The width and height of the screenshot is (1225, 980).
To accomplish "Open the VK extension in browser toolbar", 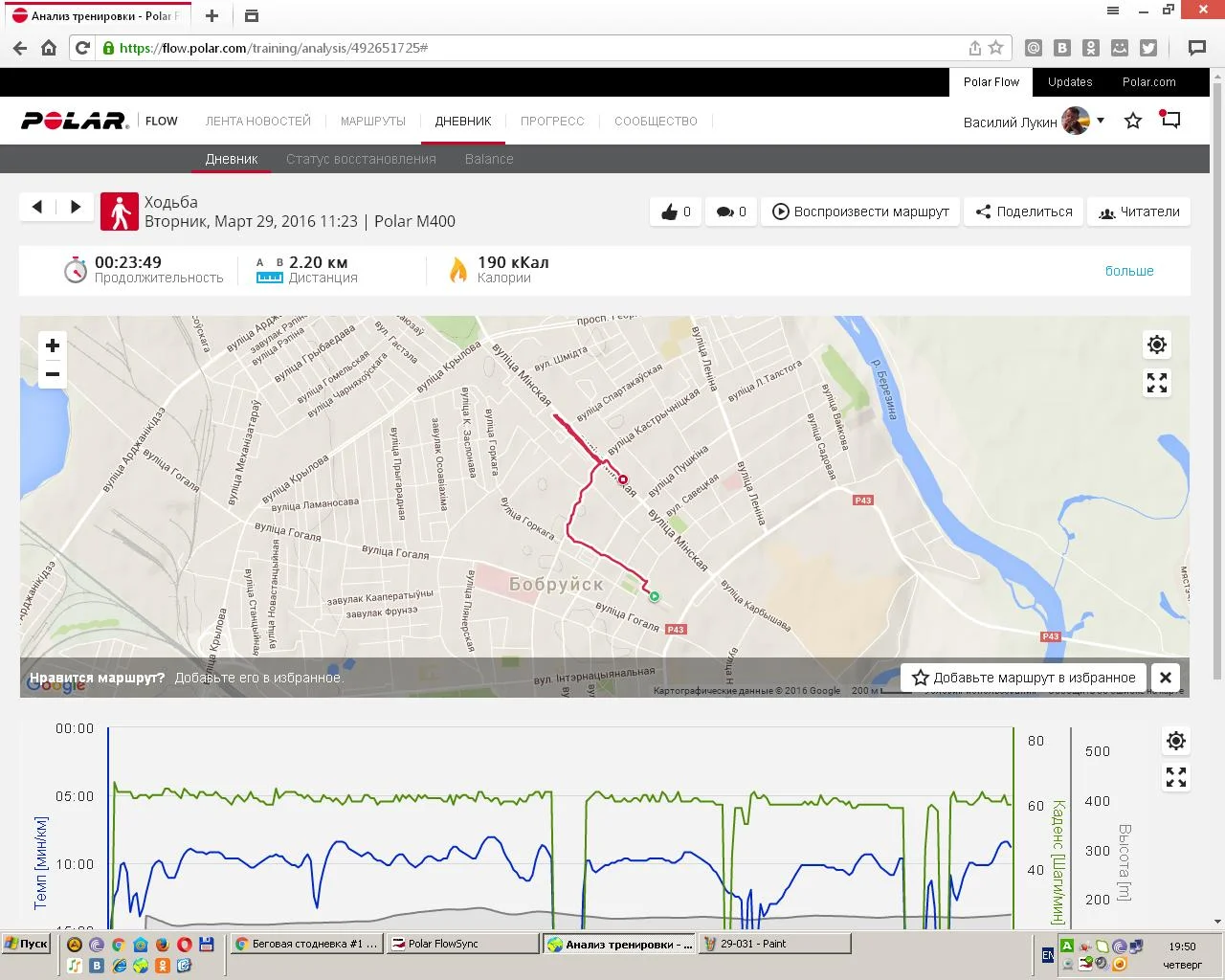I will click(x=1062, y=48).
